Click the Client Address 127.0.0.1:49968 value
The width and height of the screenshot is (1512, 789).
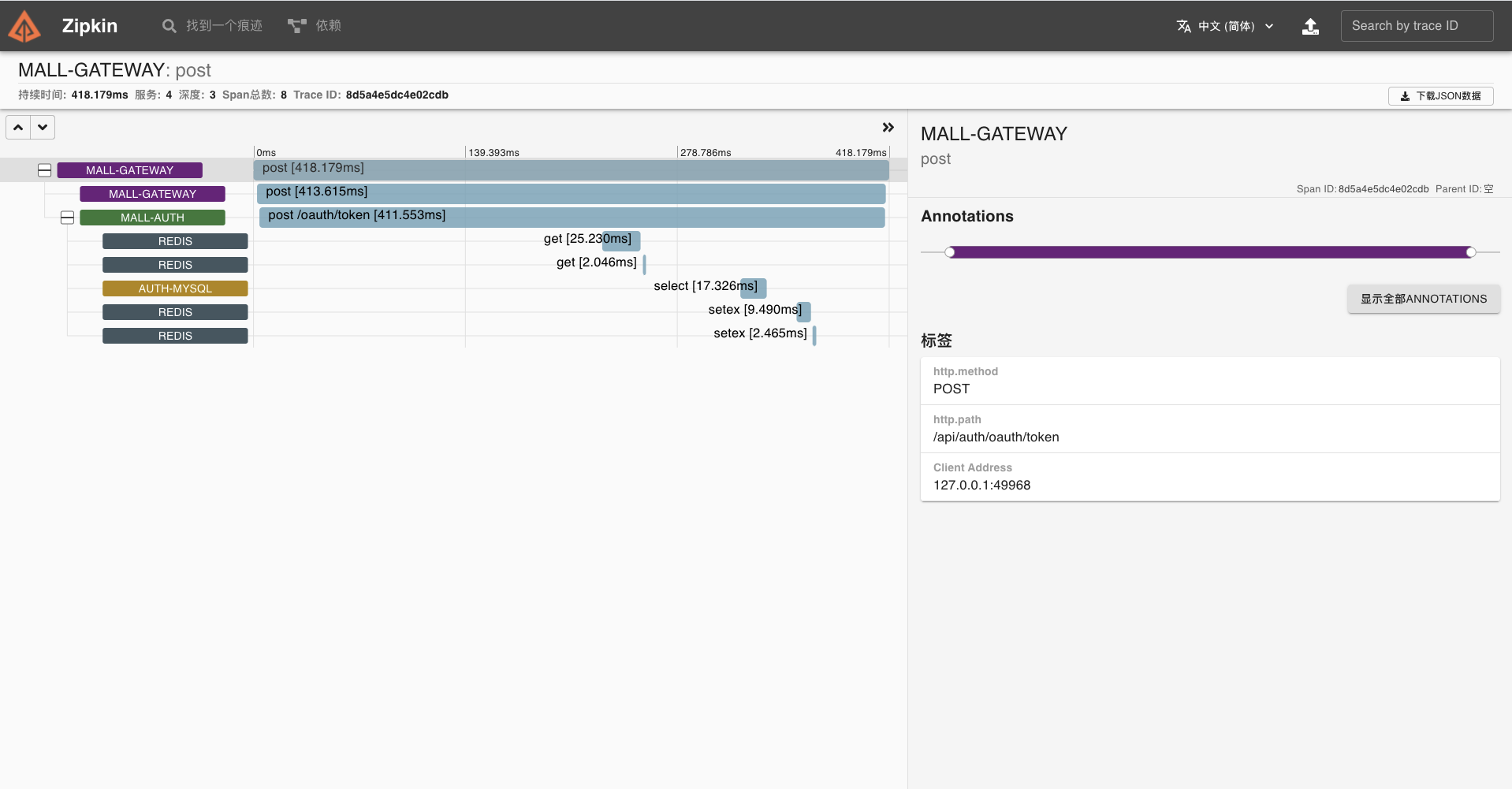tap(982, 485)
